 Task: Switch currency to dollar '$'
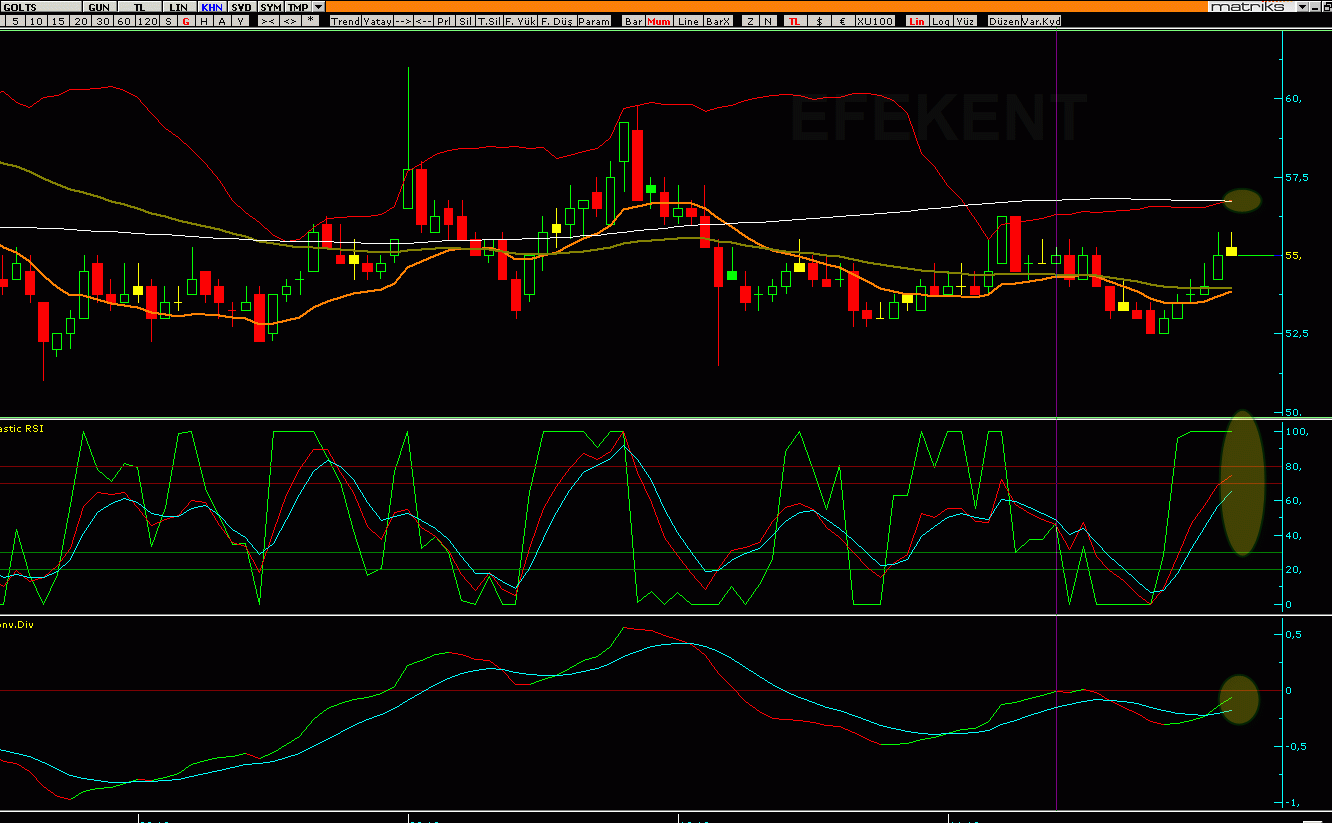[x=820, y=21]
